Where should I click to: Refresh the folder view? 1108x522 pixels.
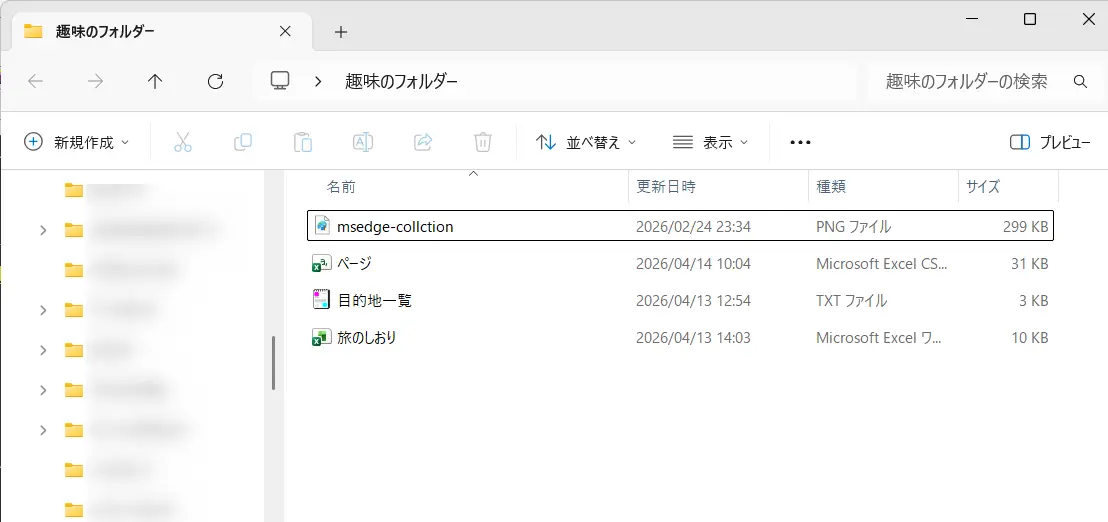pyautogui.click(x=215, y=82)
